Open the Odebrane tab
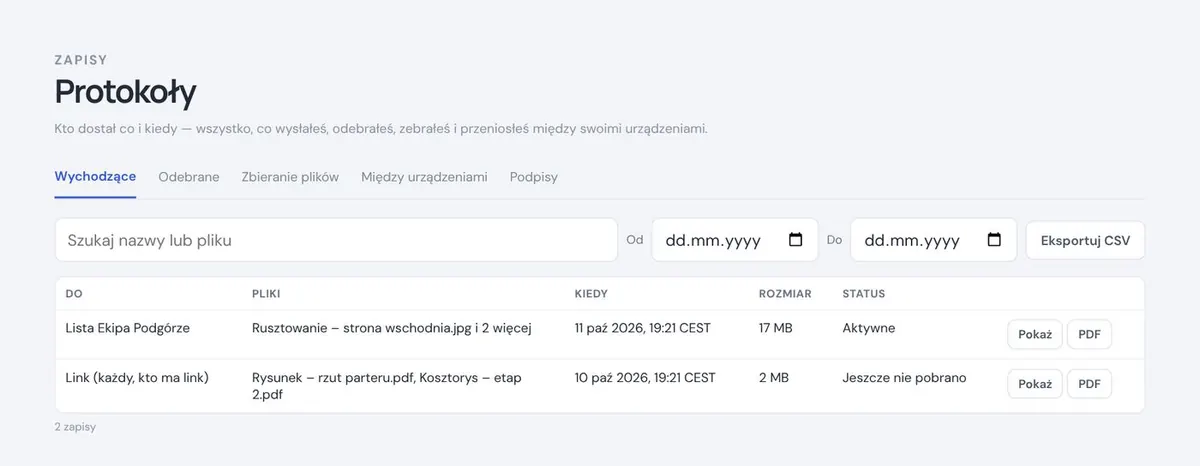This screenshot has width=1200, height=466. (189, 177)
